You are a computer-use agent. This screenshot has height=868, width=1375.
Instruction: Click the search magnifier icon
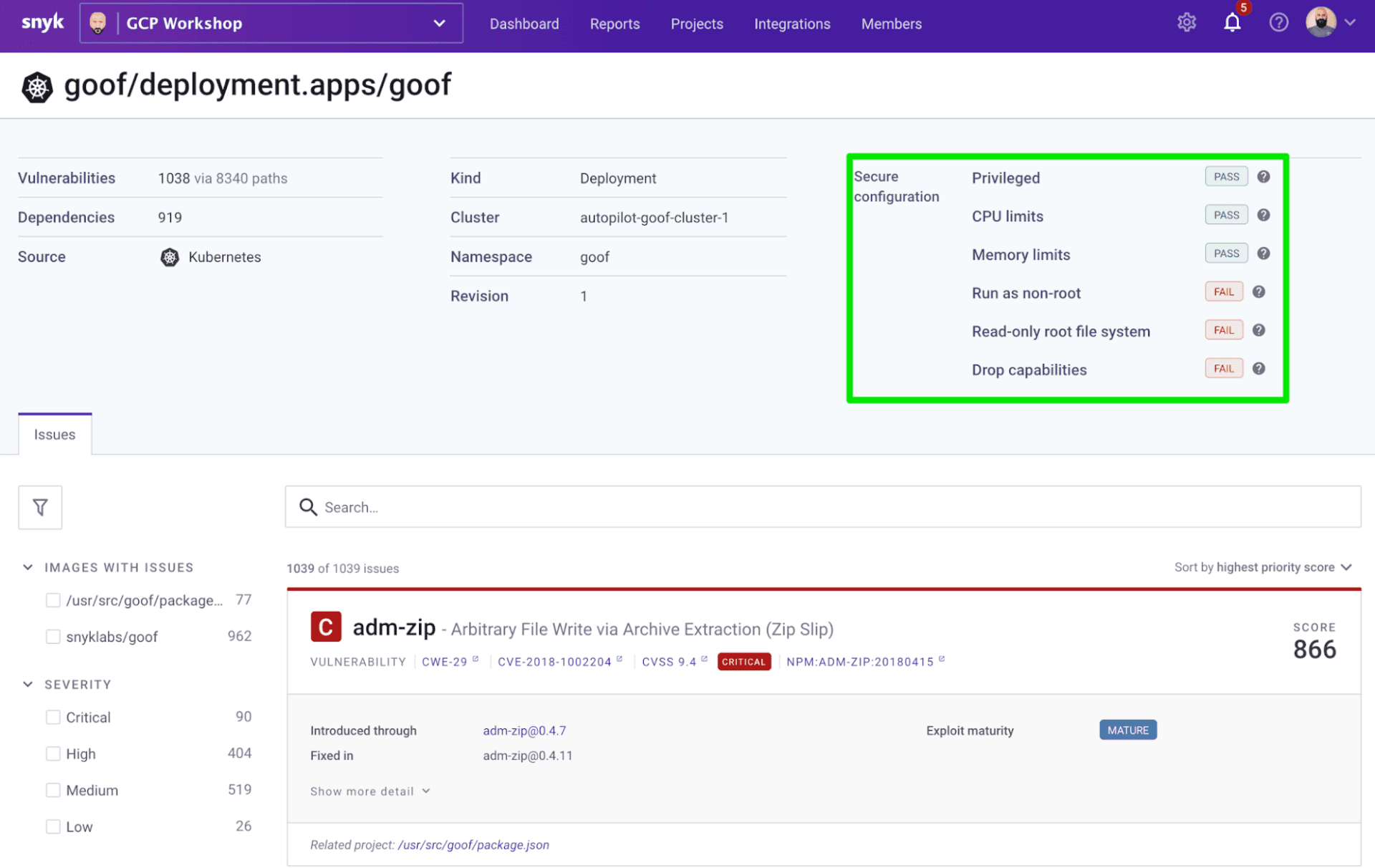click(308, 507)
